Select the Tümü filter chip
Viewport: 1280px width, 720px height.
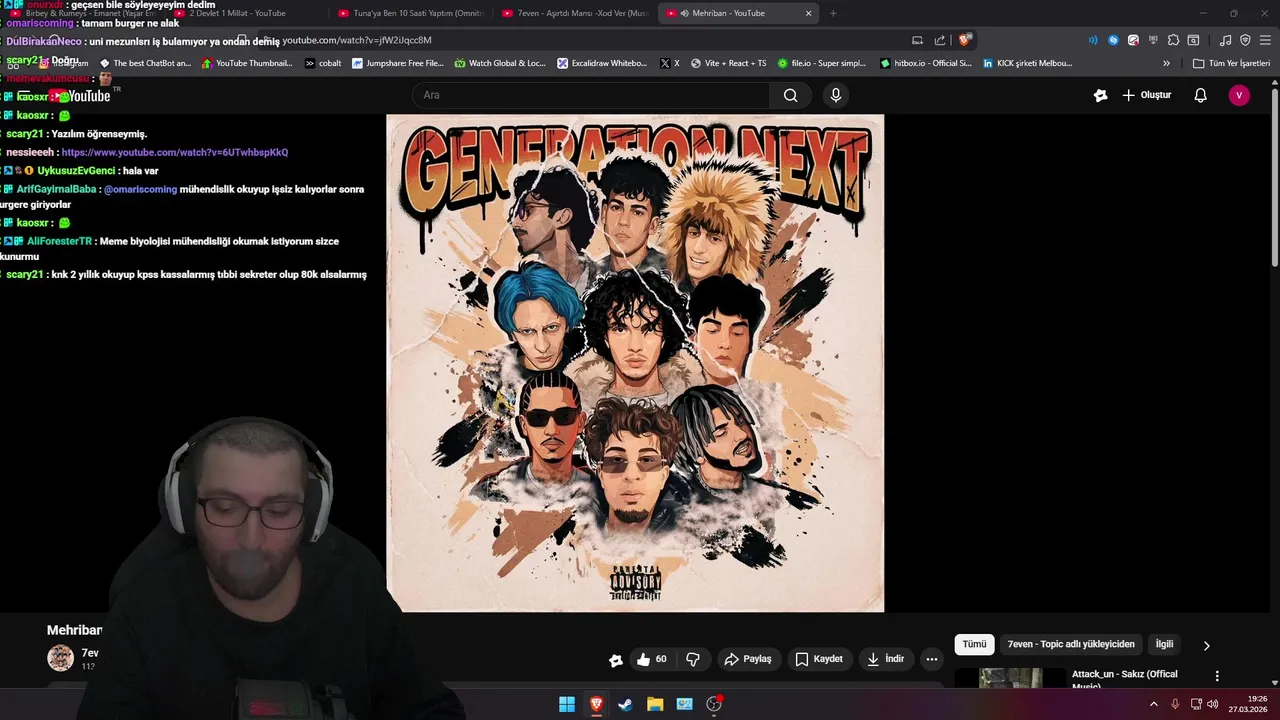point(974,645)
